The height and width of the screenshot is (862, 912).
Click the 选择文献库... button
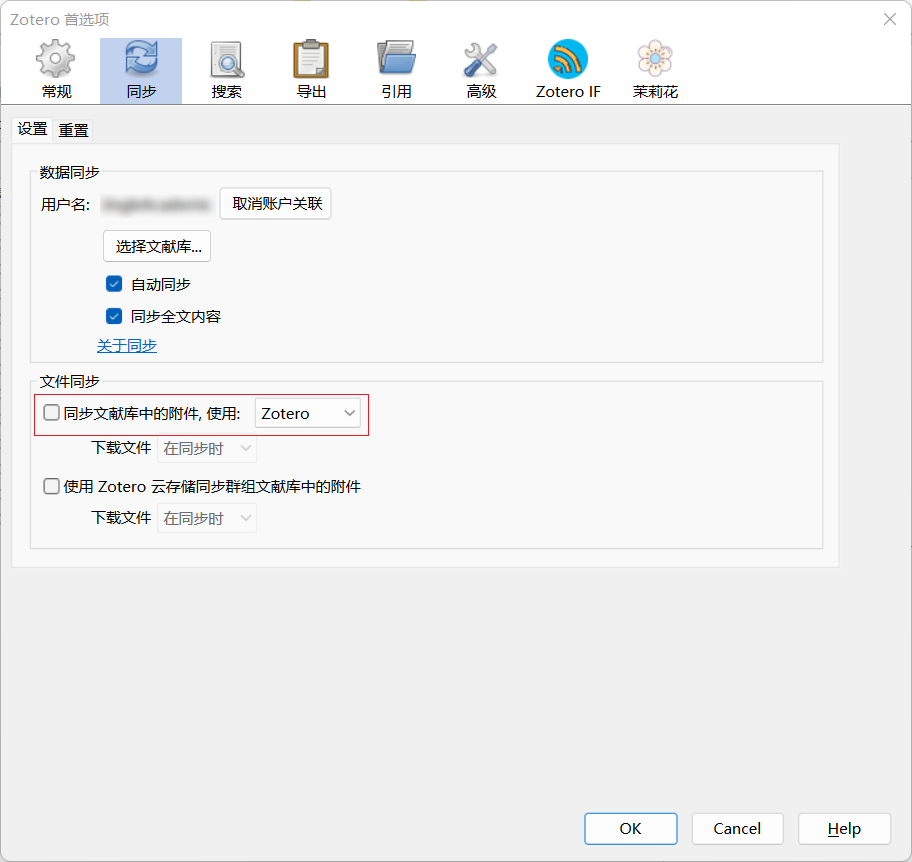[157, 247]
